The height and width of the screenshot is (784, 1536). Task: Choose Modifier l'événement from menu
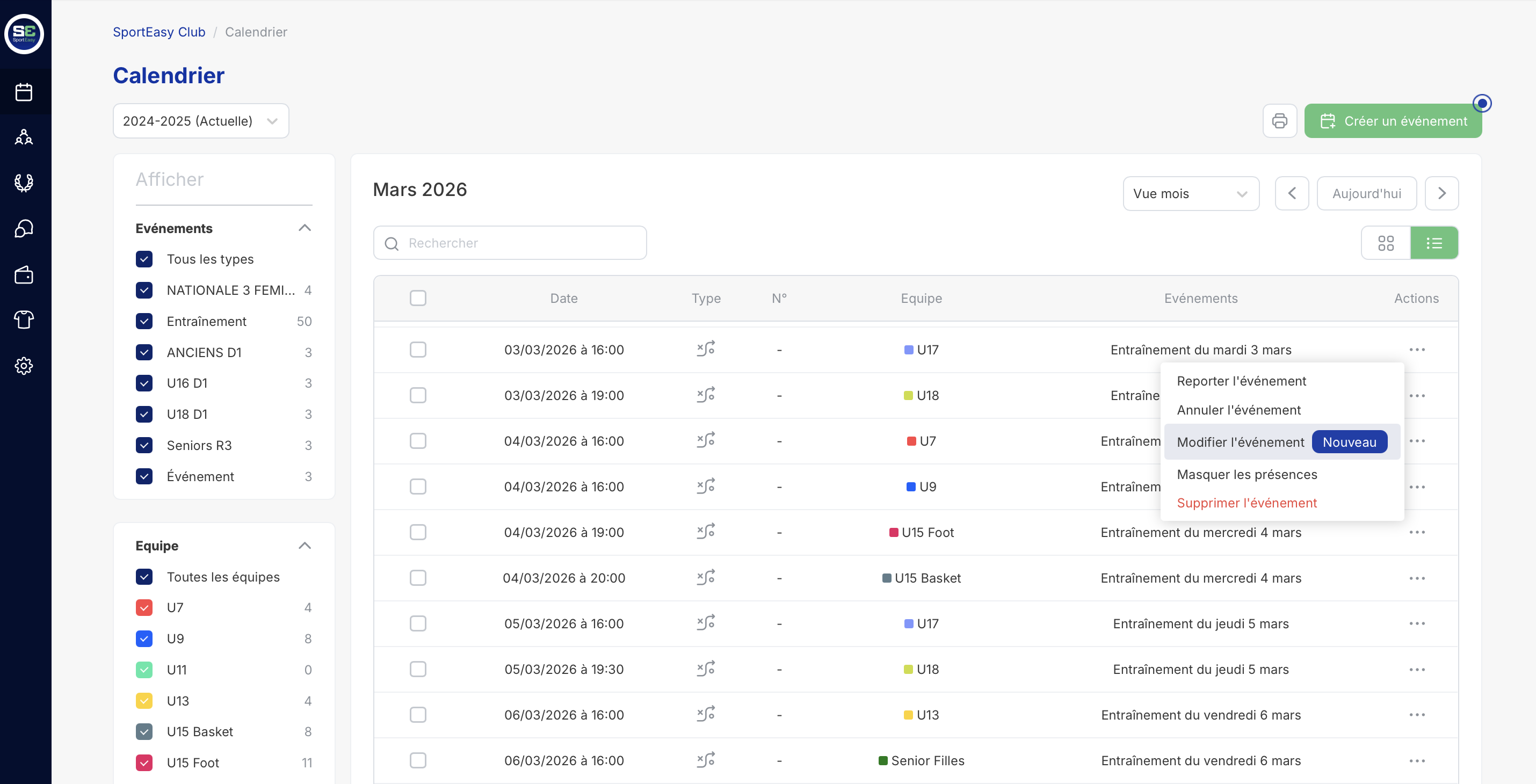(x=1240, y=442)
